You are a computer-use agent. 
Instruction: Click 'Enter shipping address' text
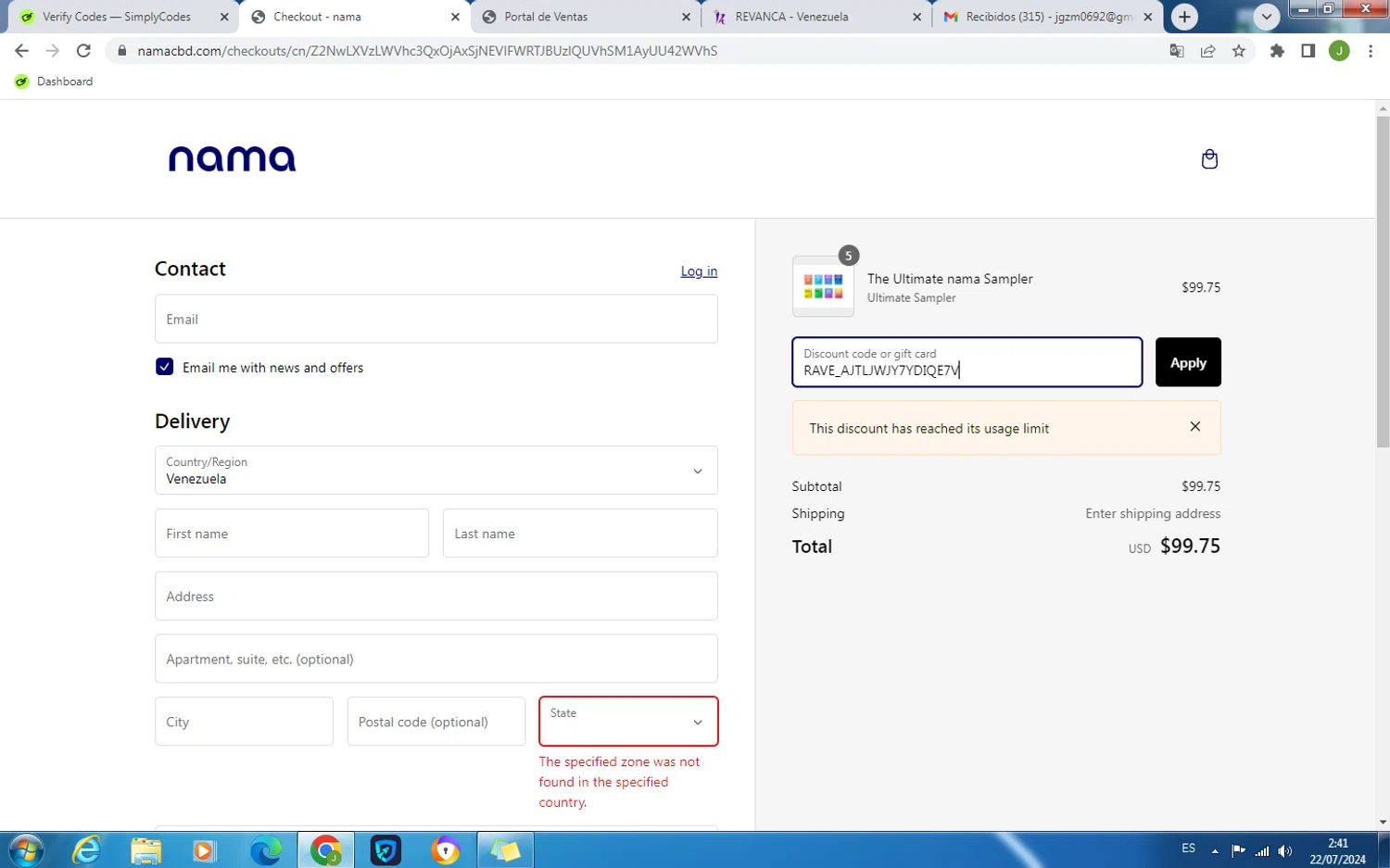coord(1153,513)
